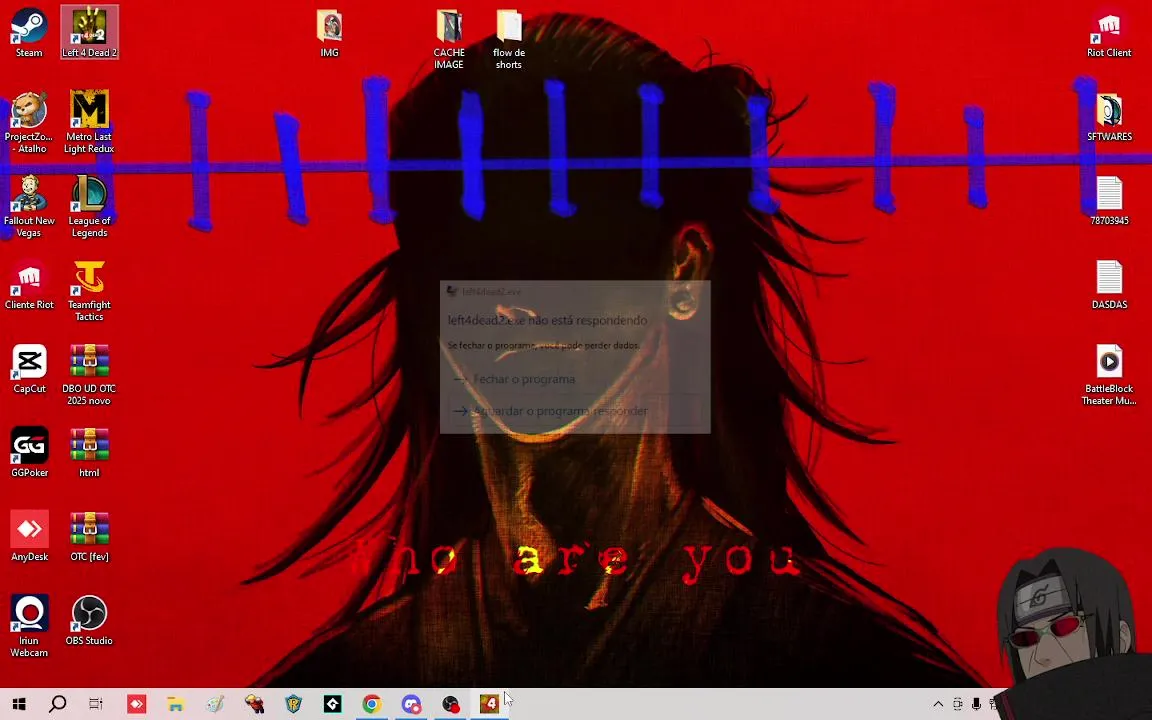
Task: Open the Cliente Riot shortcut
Action: [x=29, y=285]
